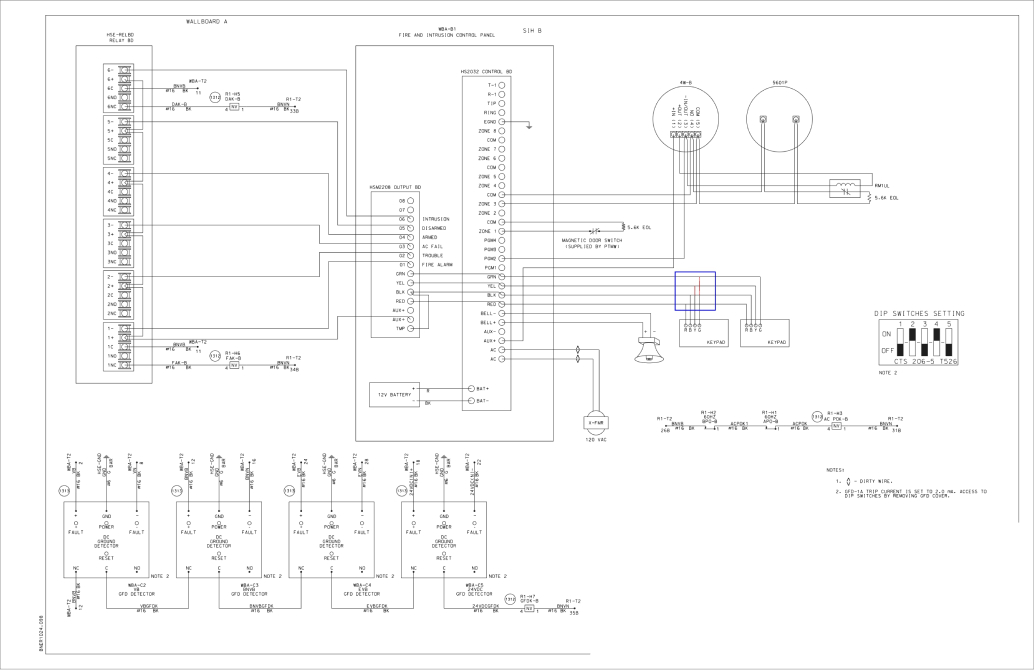Click the O8 terminal on output board

[411, 200]
